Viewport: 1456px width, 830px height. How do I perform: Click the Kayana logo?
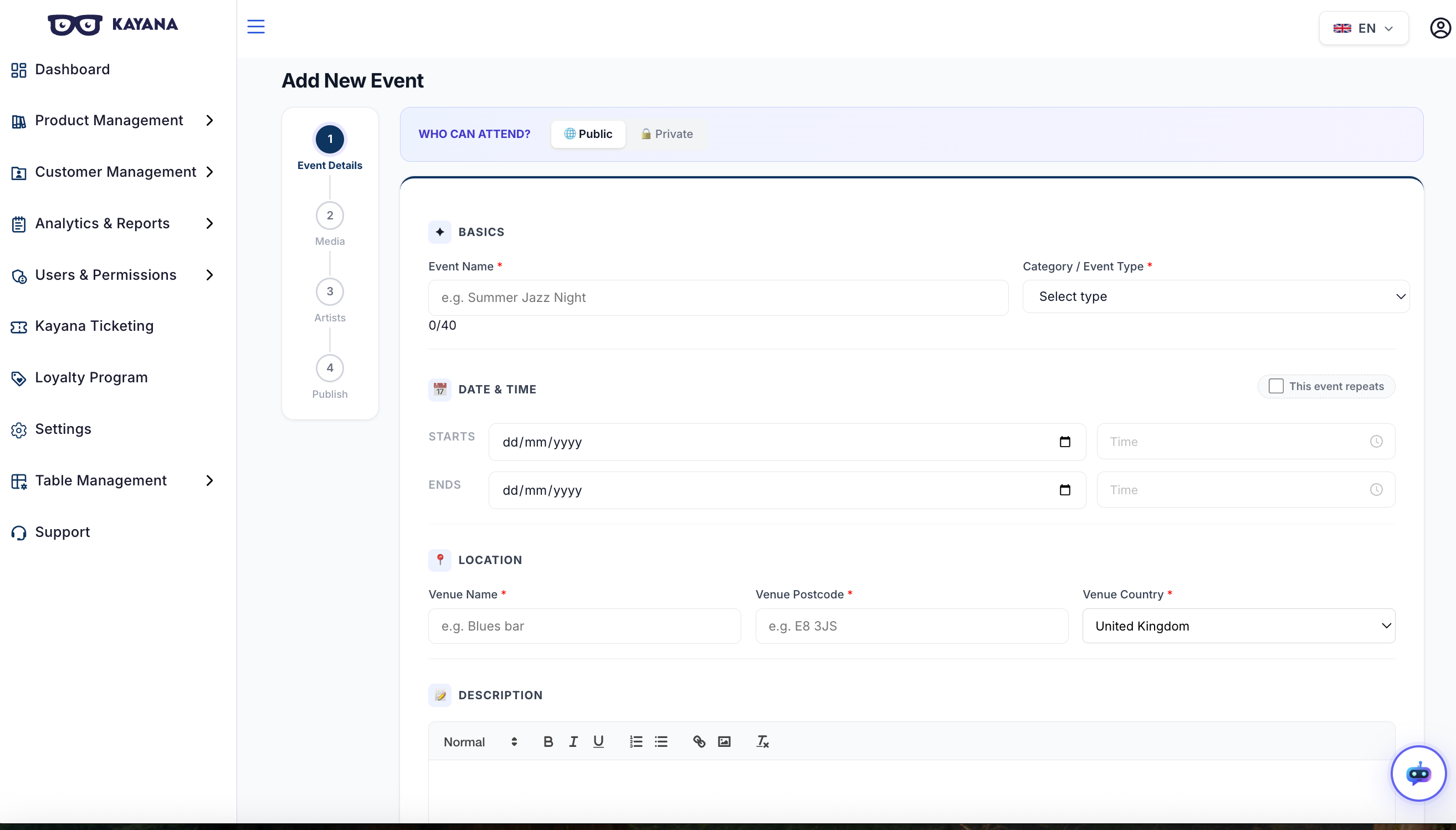[113, 24]
